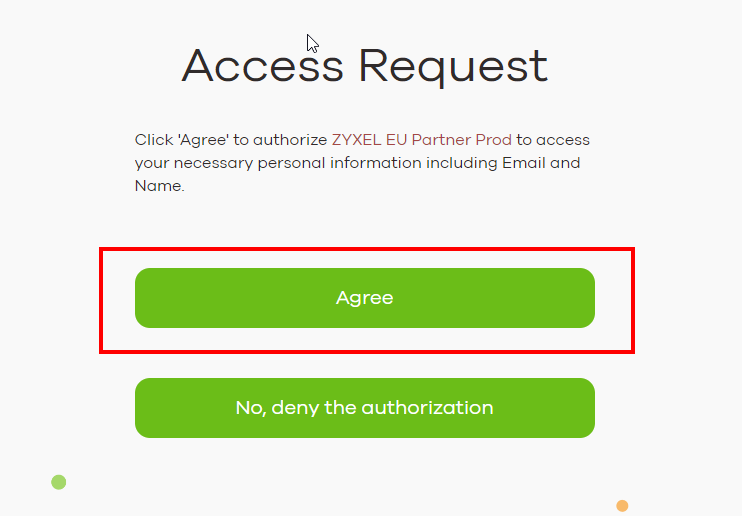Viewport: 742px width, 516px height.
Task: Click the small green dot decoration
Action: click(x=59, y=482)
